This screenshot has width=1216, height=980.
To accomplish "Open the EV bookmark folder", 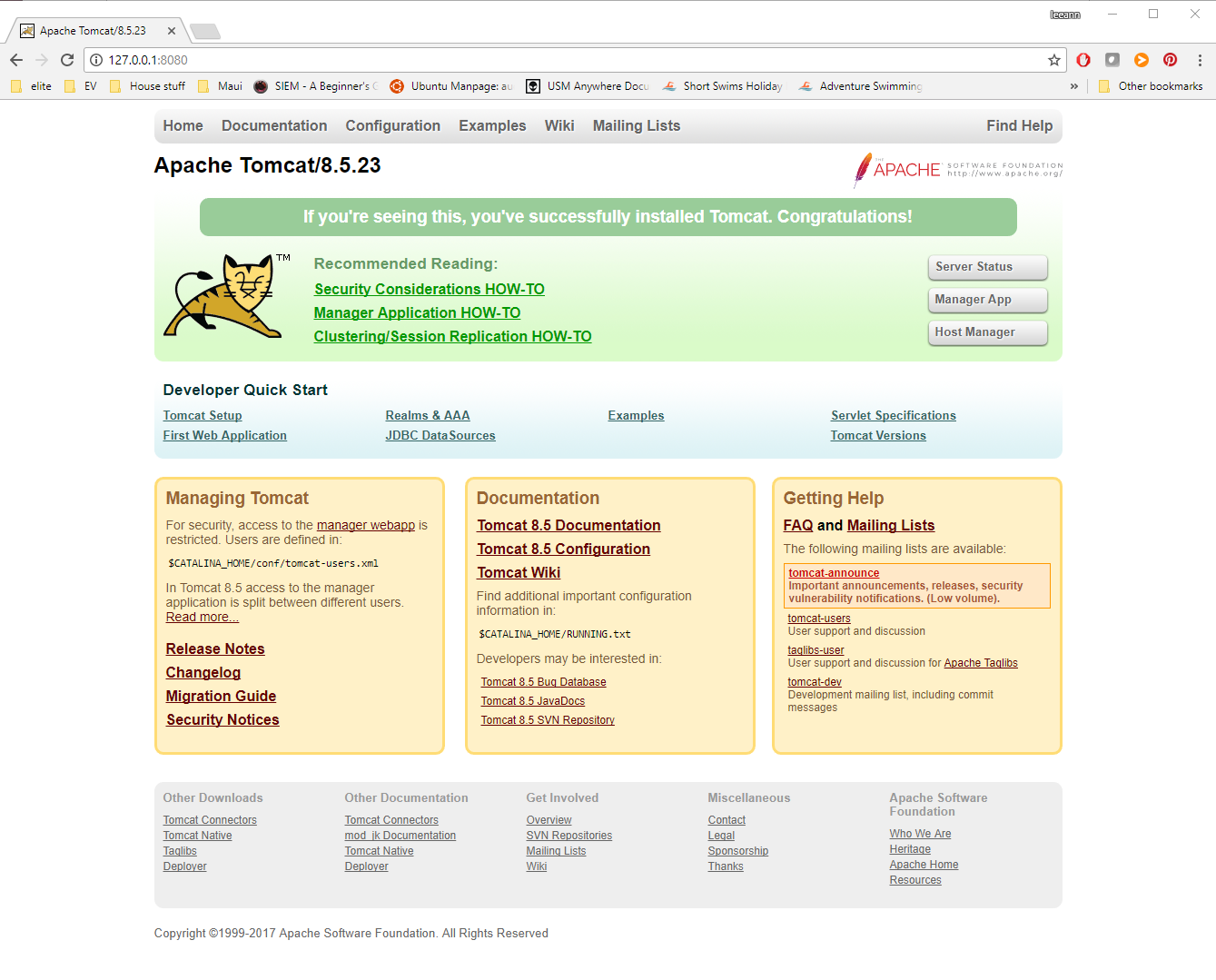I will [x=81, y=86].
